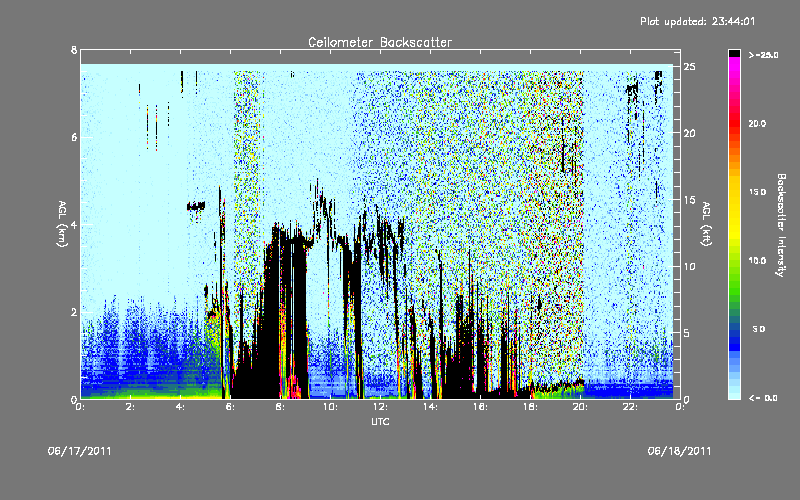Click the 'Ceilometer Backscatter' plot title
The height and width of the screenshot is (500, 800).
[x=380, y=42]
